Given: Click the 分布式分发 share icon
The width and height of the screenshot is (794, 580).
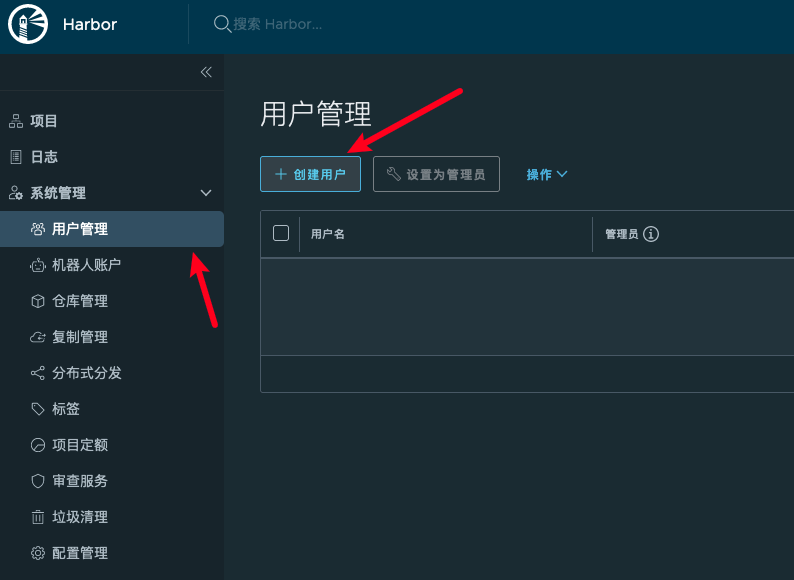Looking at the screenshot, I should pyautogui.click(x=37, y=373).
